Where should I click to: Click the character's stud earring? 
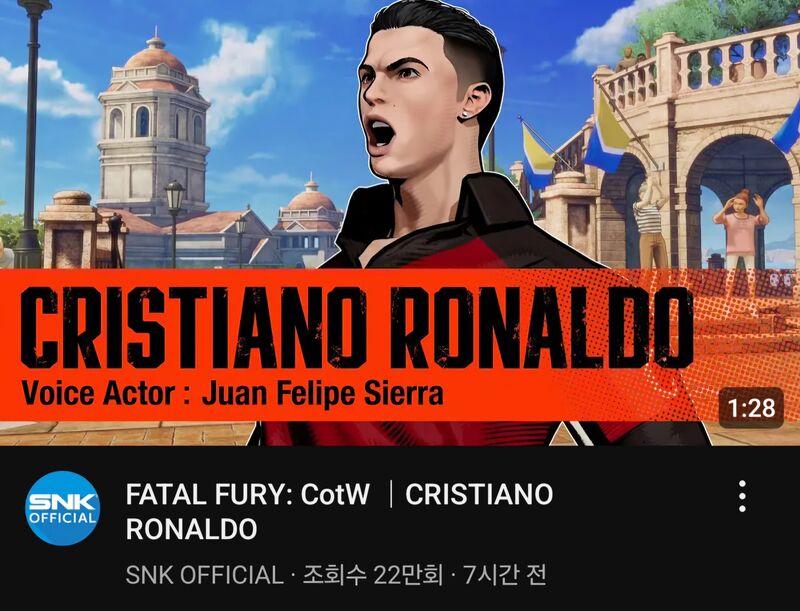tap(465, 115)
